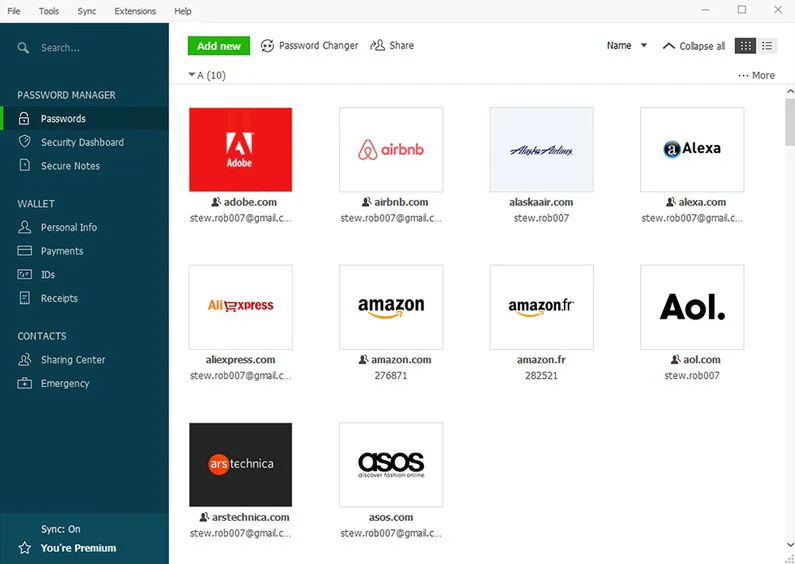The image size is (795, 564).
Task: Open the More options menu
Action: pyautogui.click(x=756, y=75)
